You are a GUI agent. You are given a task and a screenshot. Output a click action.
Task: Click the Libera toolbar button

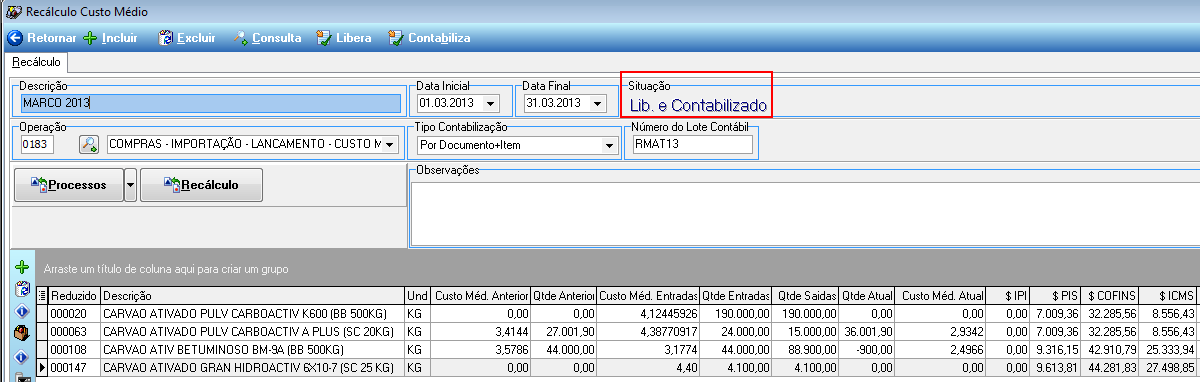click(344, 38)
